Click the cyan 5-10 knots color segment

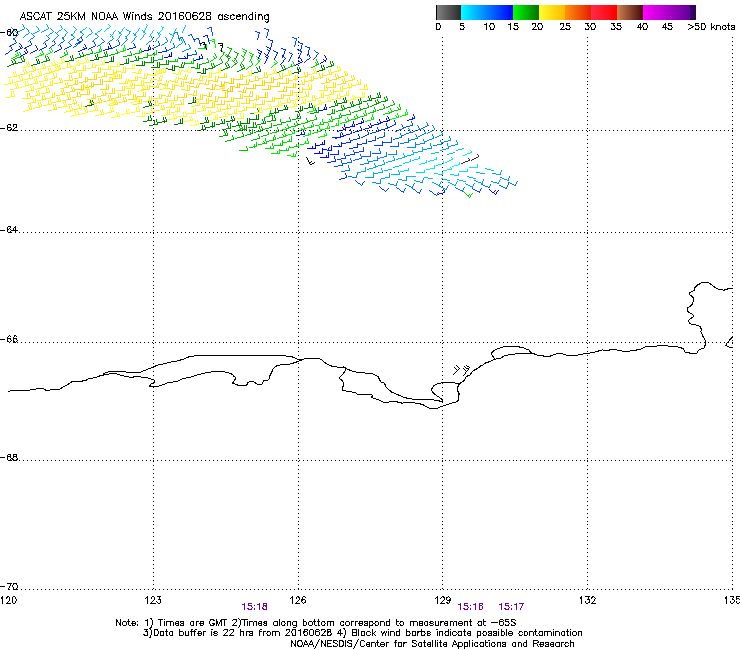tap(474, 12)
